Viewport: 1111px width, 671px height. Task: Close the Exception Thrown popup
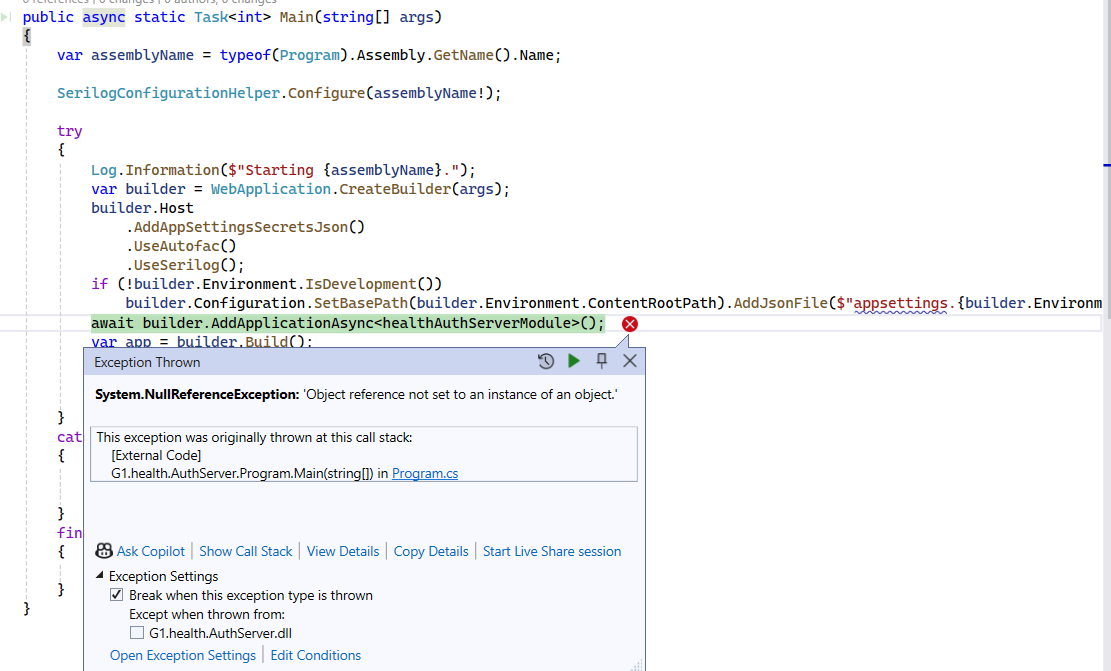click(630, 361)
